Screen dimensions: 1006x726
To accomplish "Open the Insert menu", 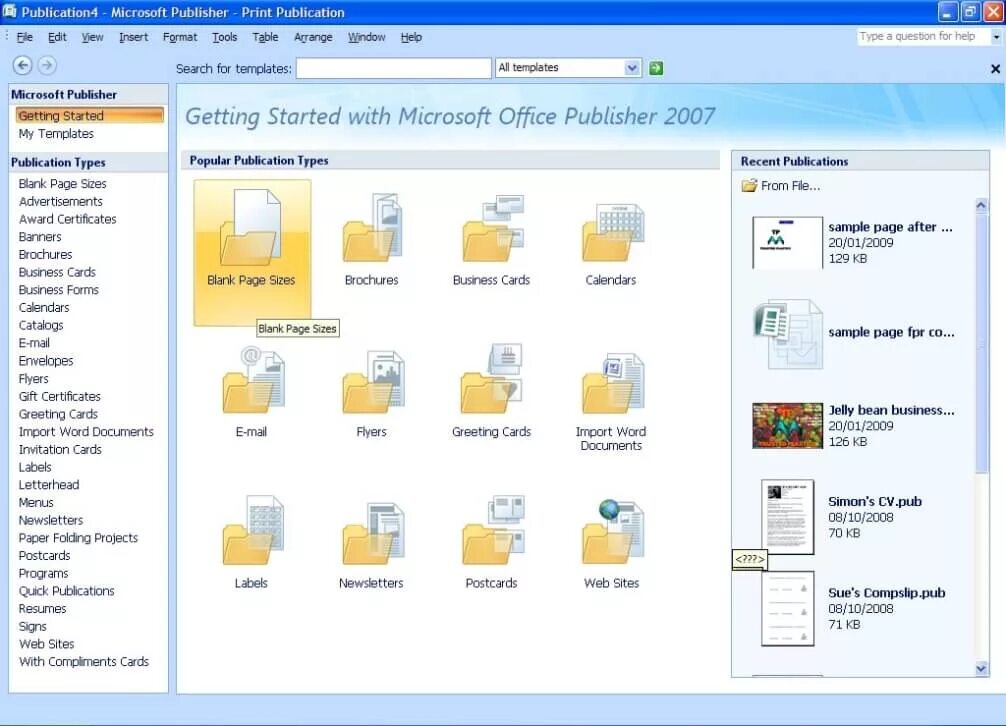I will tap(133, 37).
